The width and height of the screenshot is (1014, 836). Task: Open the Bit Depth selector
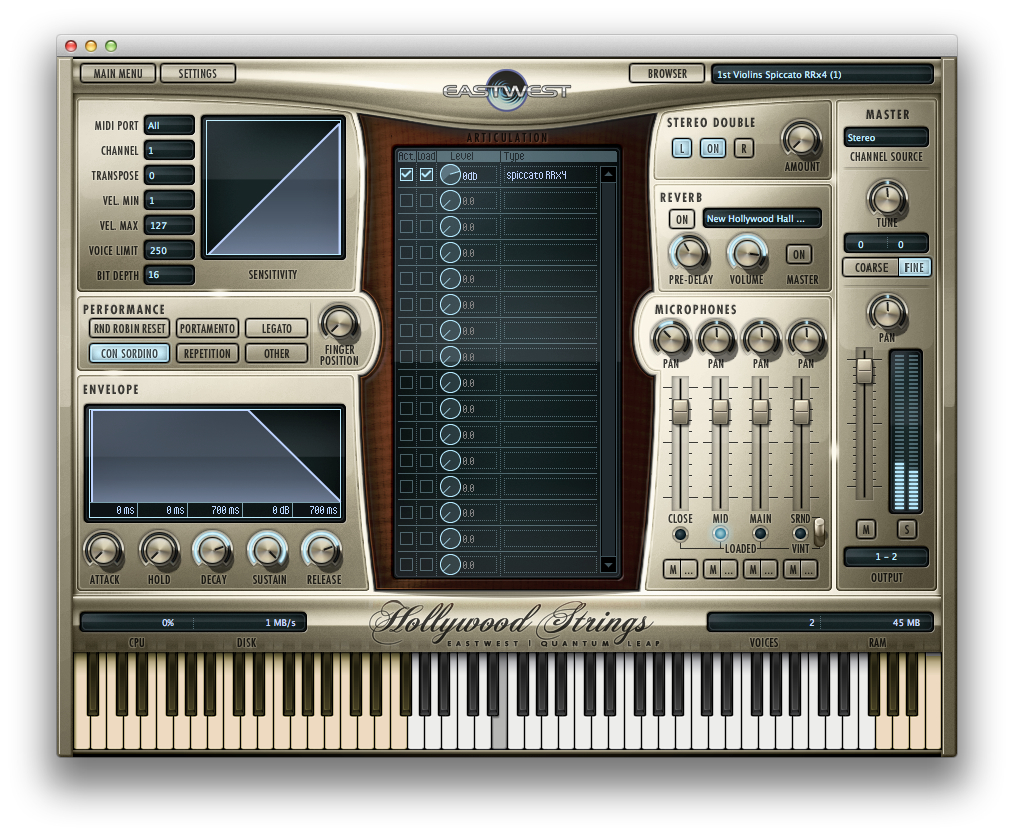(x=169, y=275)
